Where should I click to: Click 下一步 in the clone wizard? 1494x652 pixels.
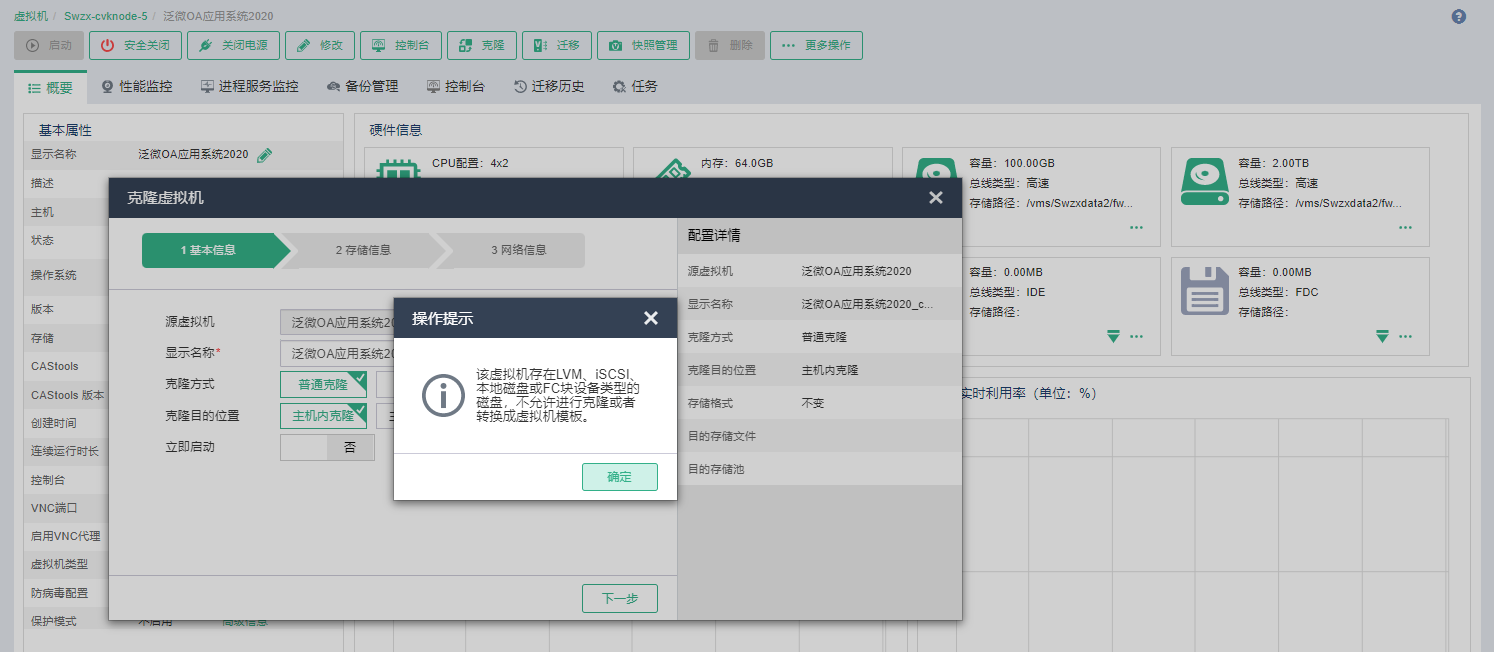[620, 598]
